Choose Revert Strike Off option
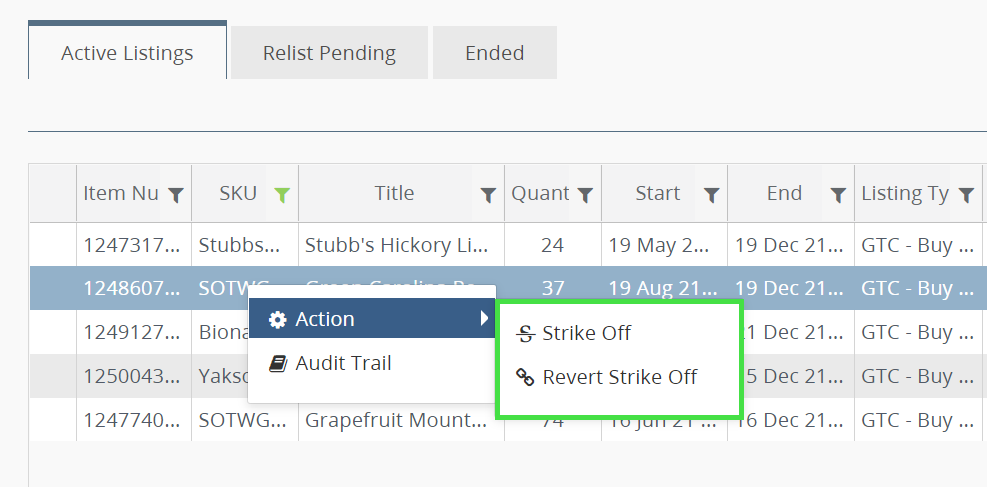The width and height of the screenshot is (987, 487). [619, 378]
